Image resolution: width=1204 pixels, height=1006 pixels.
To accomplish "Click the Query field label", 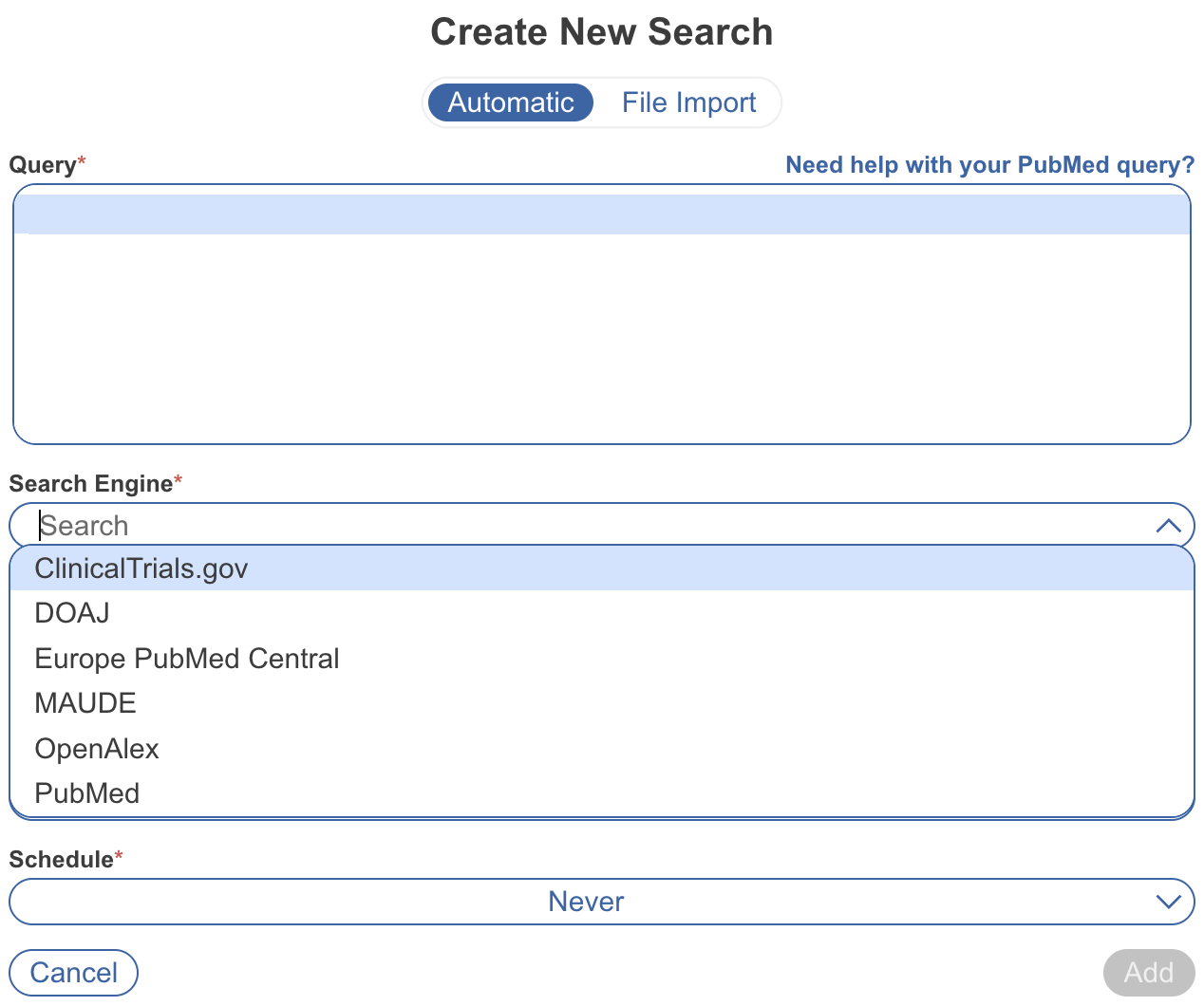I will 43,165.
